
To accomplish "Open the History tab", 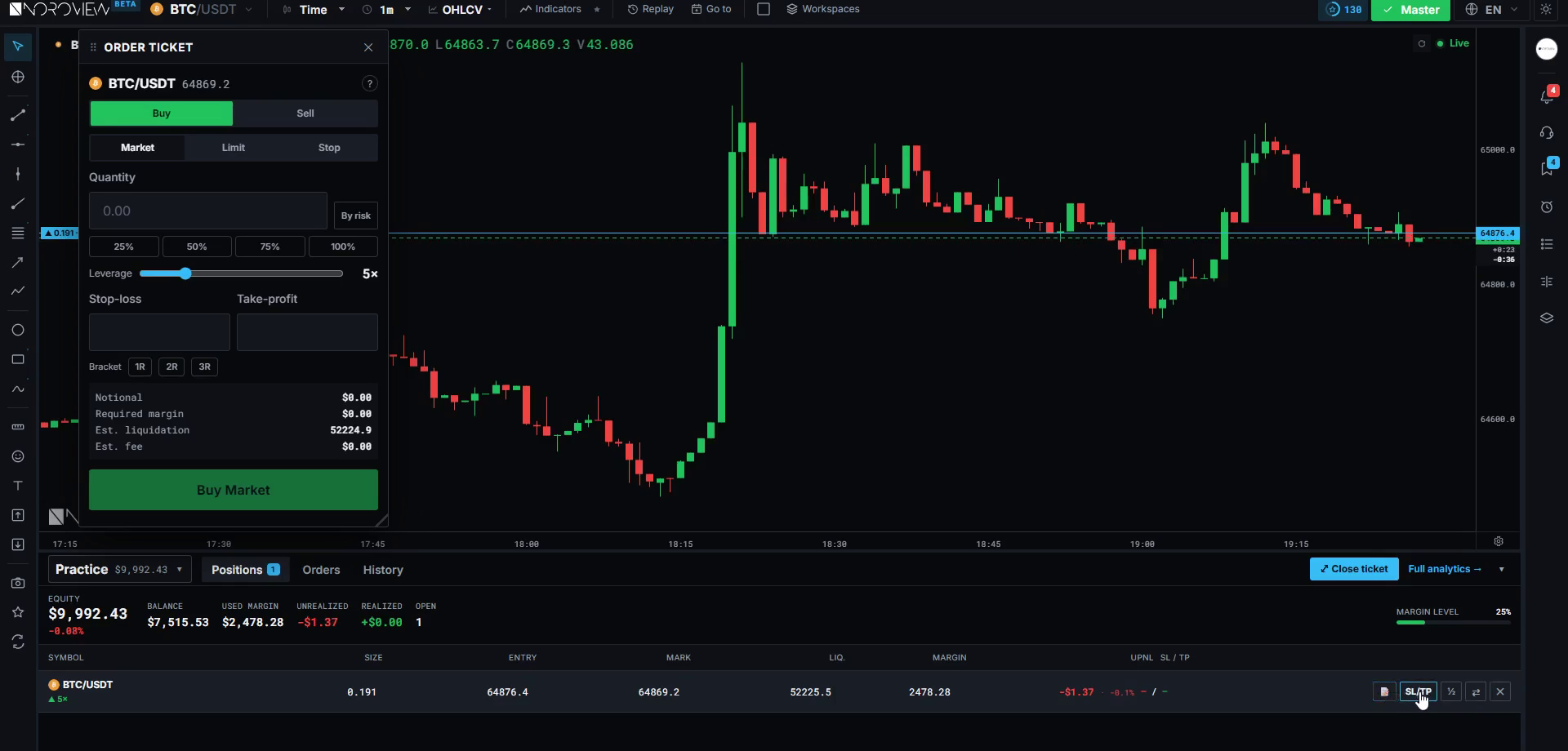I will click(383, 570).
